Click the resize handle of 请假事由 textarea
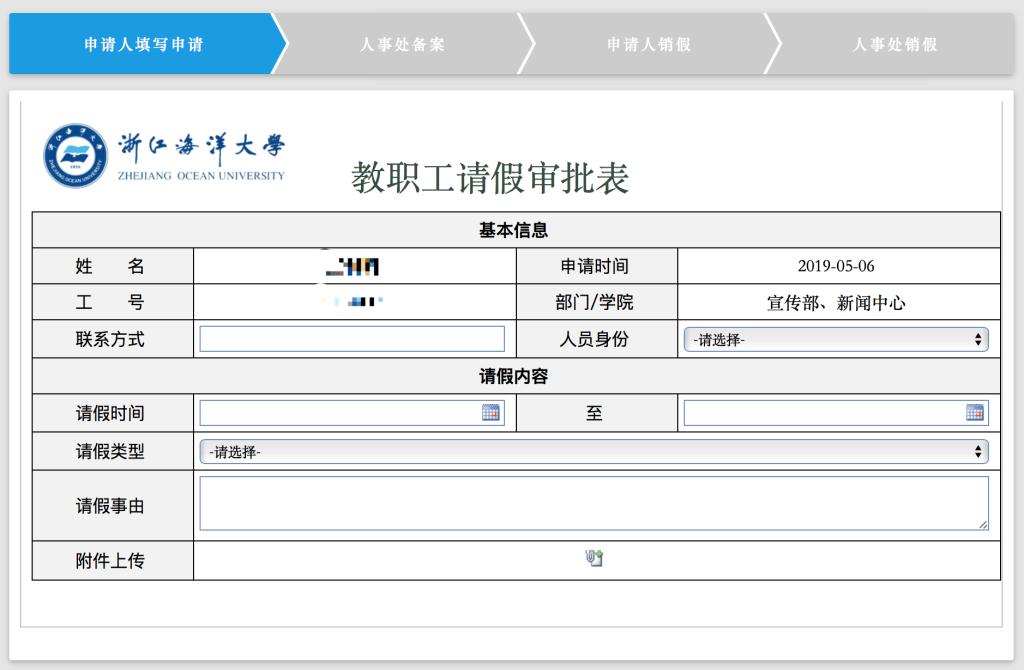Image resolution: width=1024 pixels, height=670 pixels. tap(983, 524)
